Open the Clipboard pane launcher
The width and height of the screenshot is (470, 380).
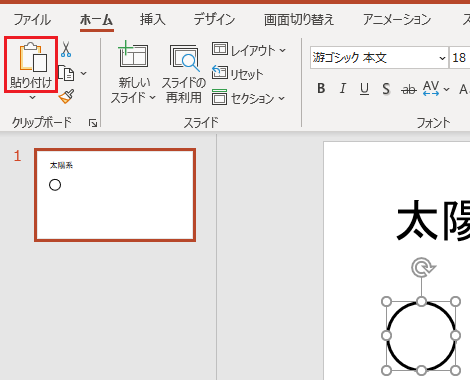click(93, 123)
